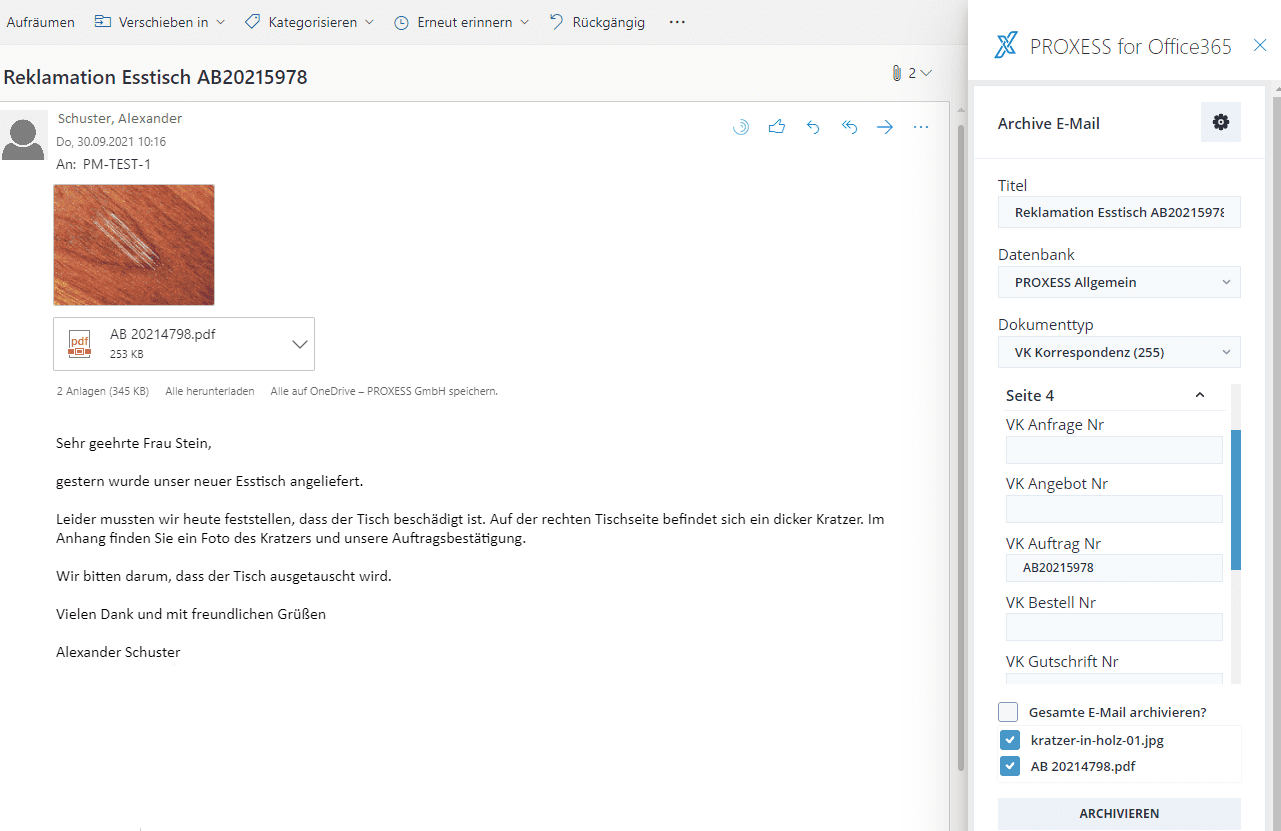
Task: Open the Dokumenttyp dropdown
Action: (x=1119, y=352)
